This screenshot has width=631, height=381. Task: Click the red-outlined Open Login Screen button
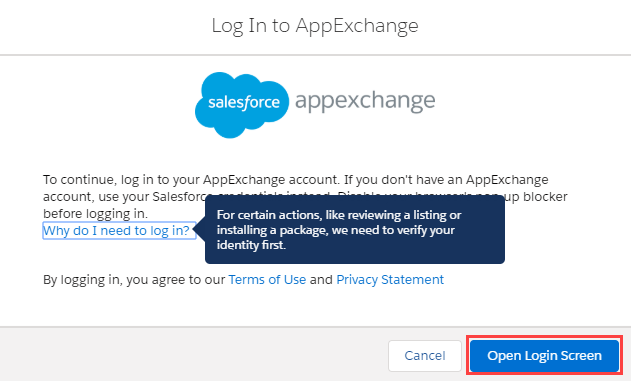[544, 356]
